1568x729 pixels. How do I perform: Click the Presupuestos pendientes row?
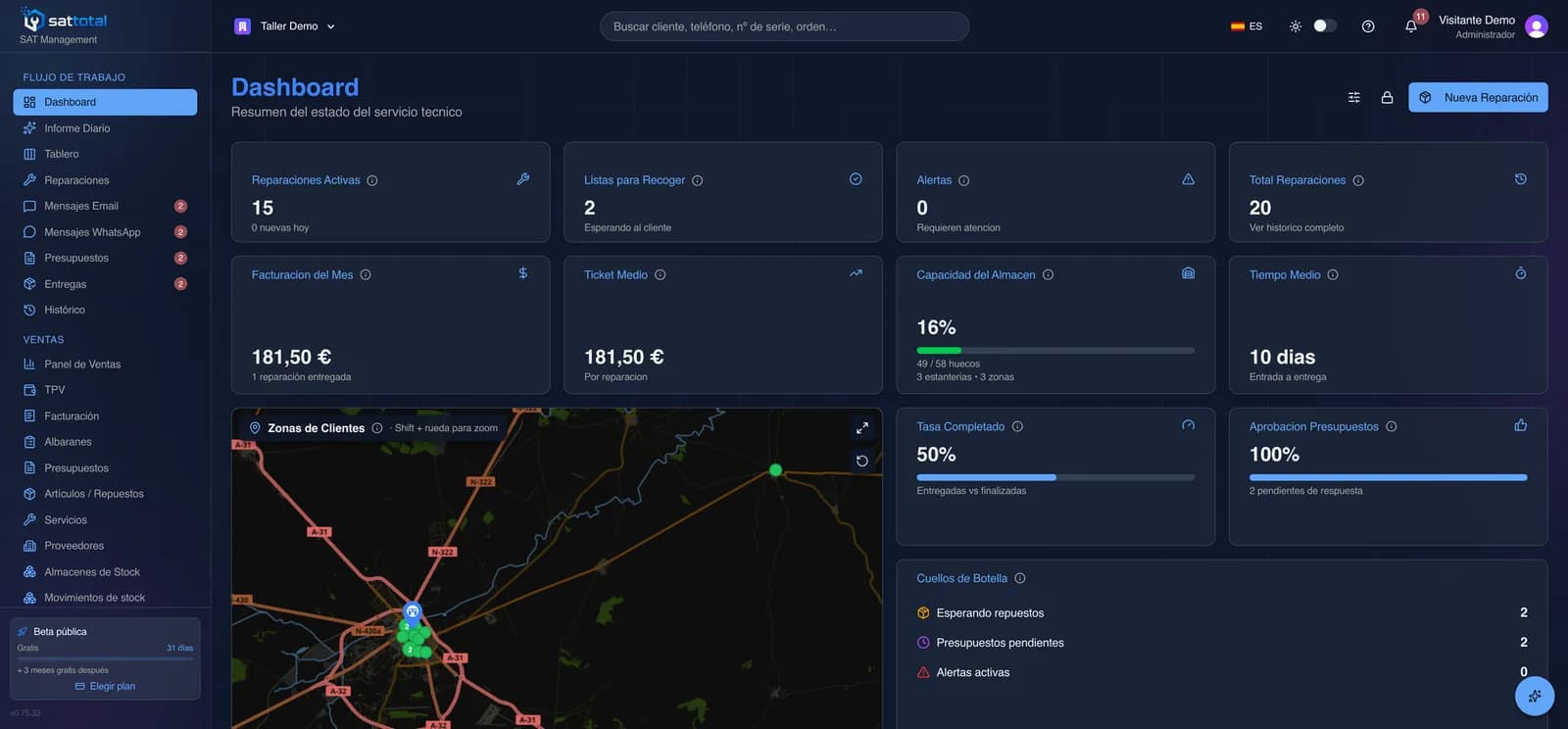[x=1222, y=642]
